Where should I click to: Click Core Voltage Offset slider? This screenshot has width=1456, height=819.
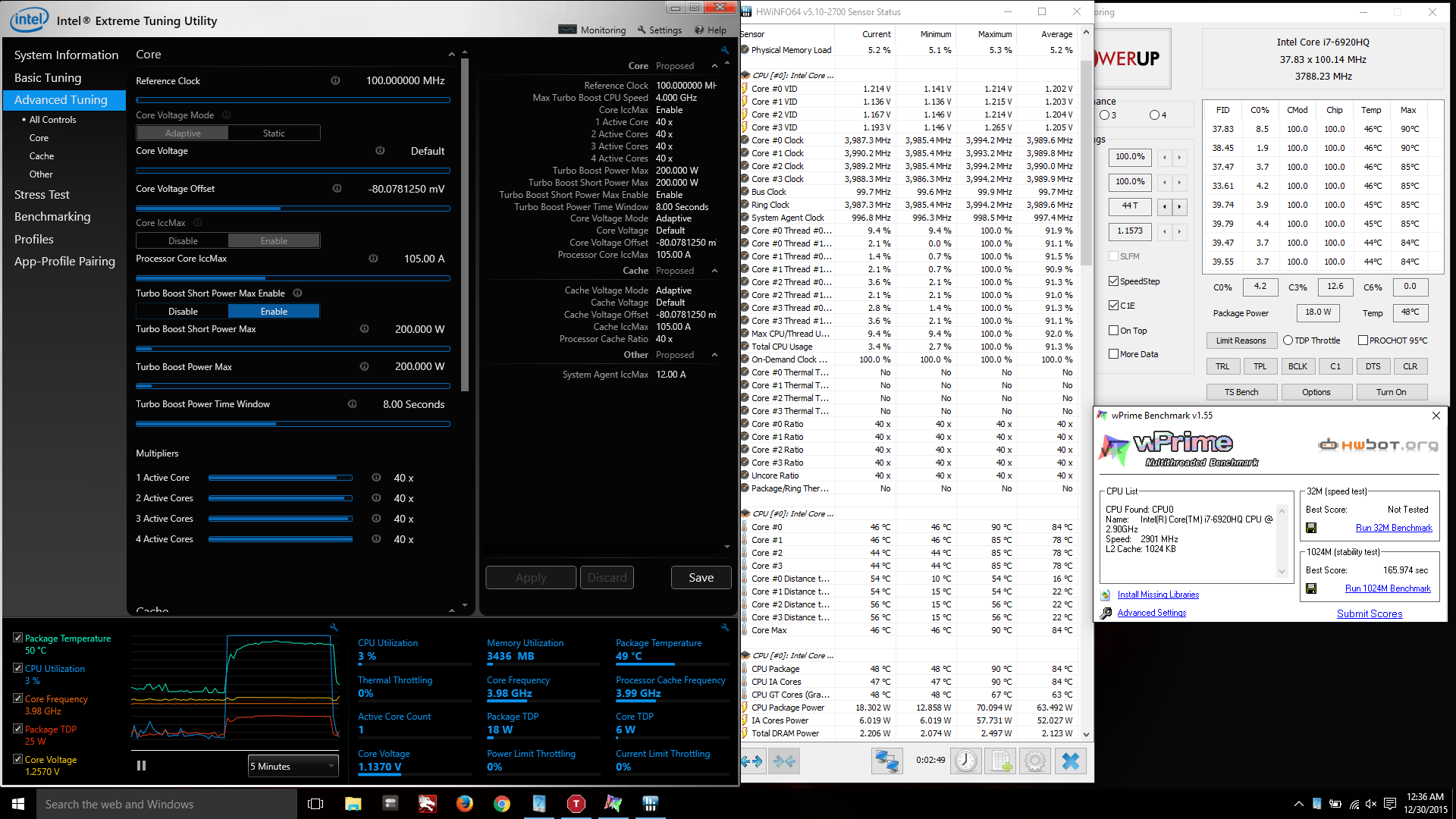click(x=293, y=209)
